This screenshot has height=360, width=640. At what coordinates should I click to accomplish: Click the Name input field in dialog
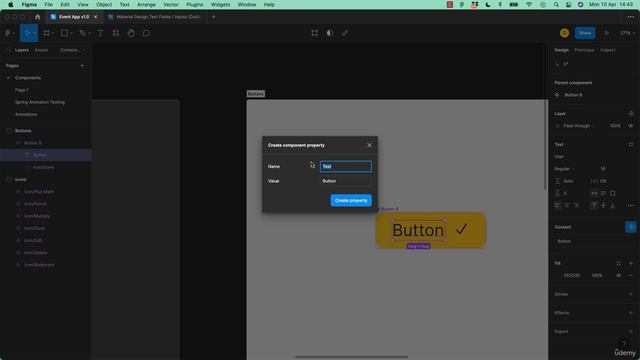click(x=346, y=167)
